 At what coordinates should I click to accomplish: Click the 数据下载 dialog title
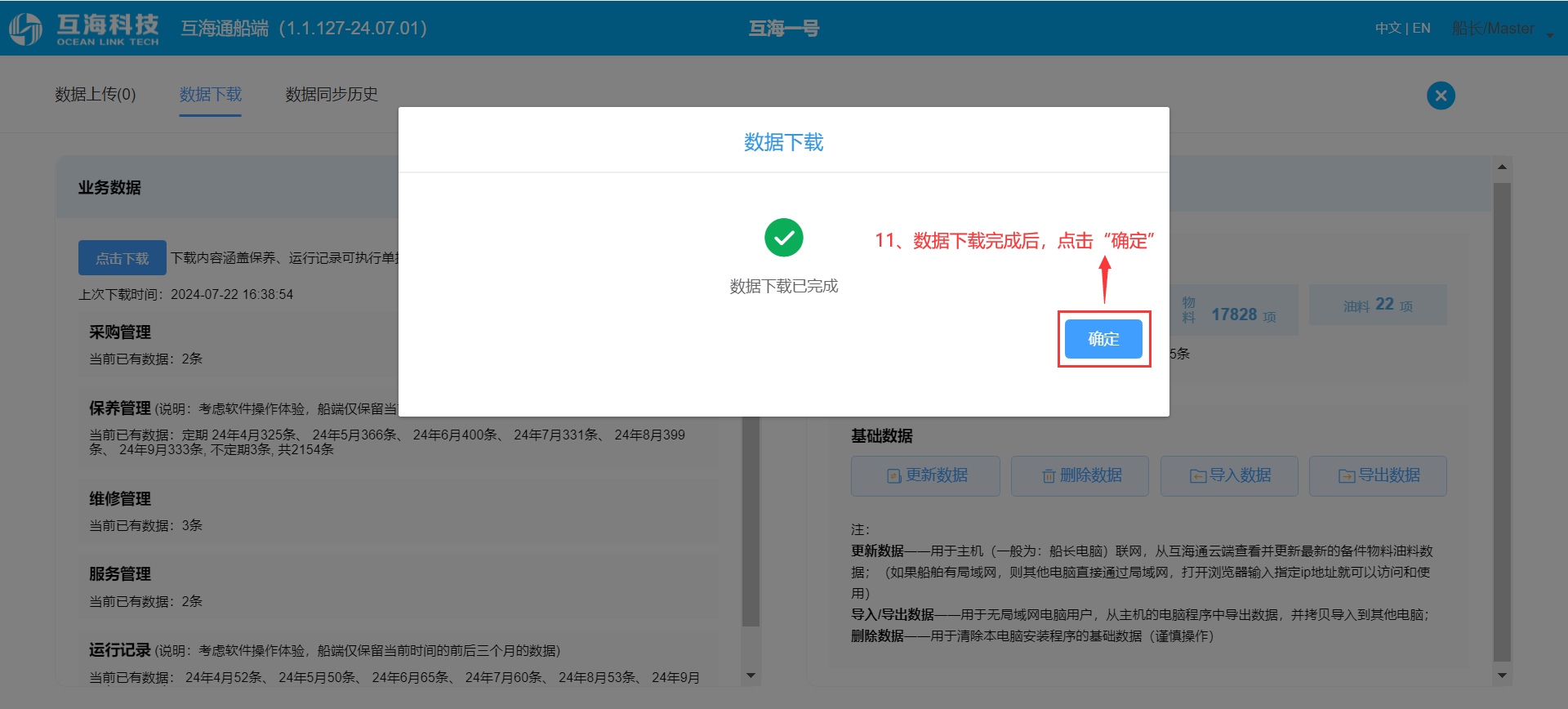[x=784, y=142]
